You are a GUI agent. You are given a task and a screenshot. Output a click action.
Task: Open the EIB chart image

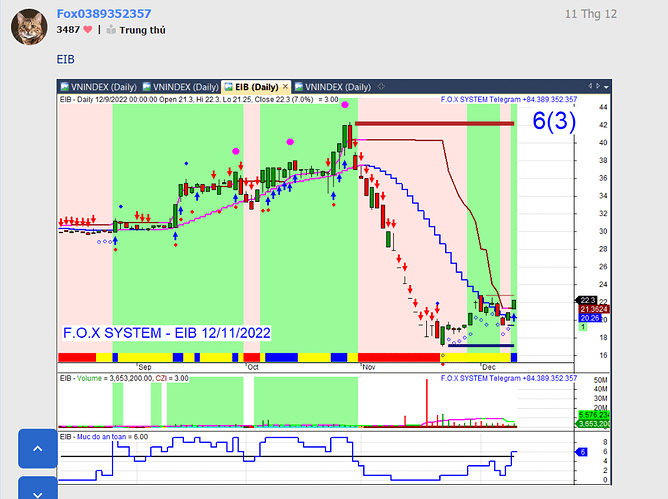(x=334, y=282)
